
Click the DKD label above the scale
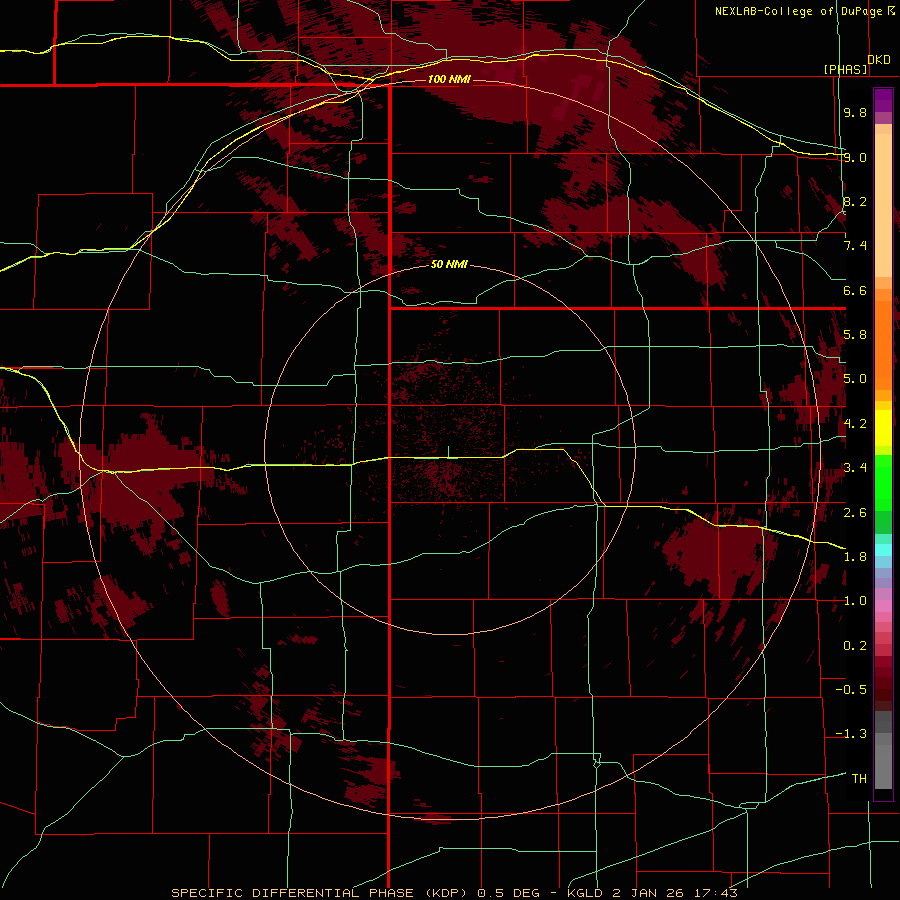[879, 60]
